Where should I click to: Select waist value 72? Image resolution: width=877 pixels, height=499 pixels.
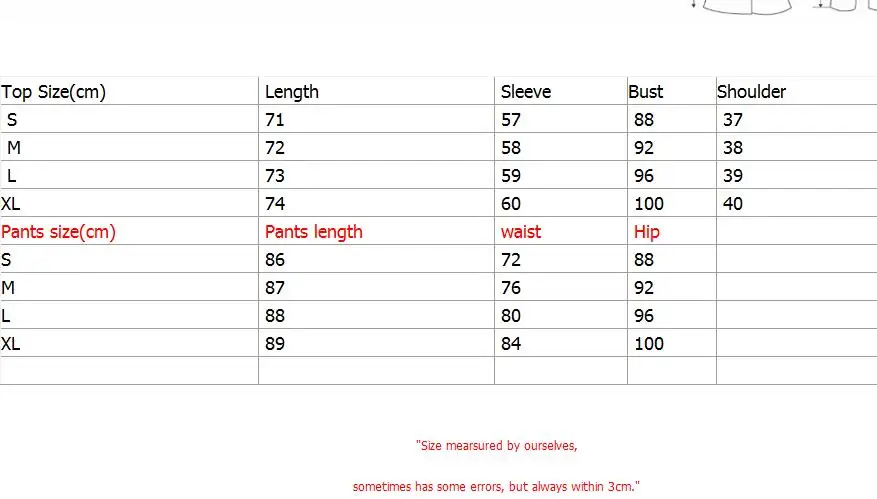coord(511,260)
